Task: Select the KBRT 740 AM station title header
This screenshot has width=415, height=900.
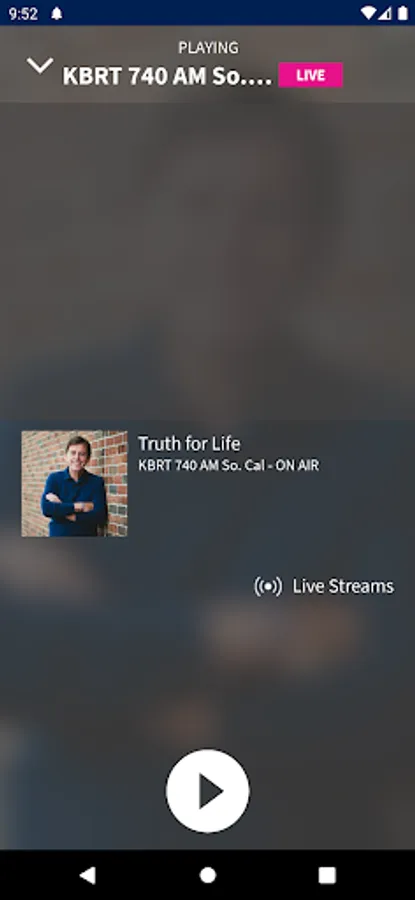Action: 167,76
